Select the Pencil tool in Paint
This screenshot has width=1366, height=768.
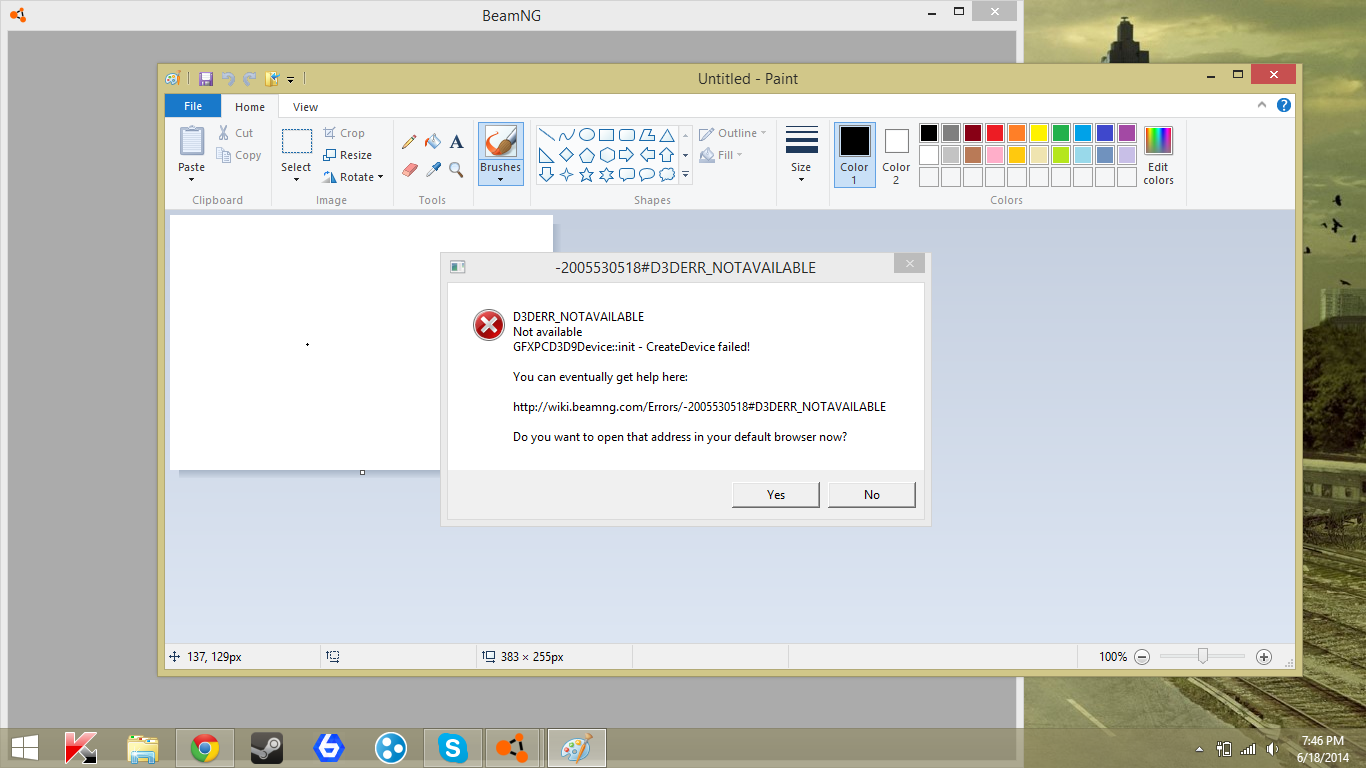409,142
